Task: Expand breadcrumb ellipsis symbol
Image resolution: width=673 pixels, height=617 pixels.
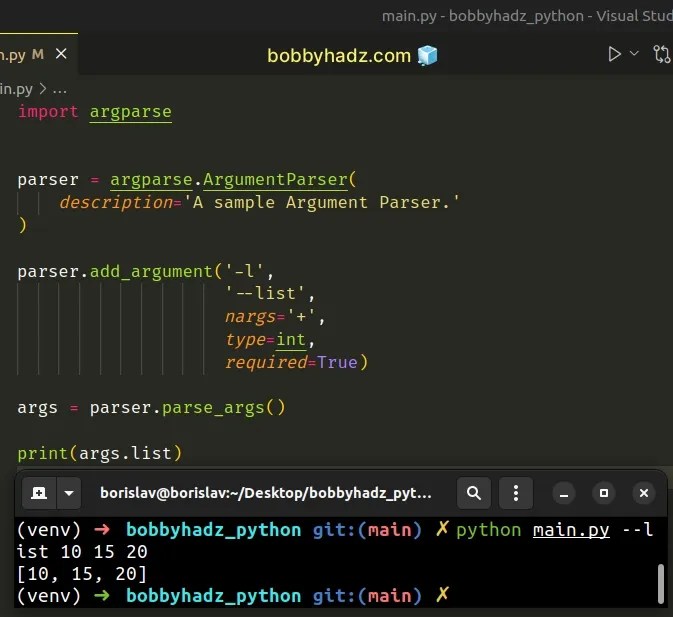Action: click(x=59, y=89)
